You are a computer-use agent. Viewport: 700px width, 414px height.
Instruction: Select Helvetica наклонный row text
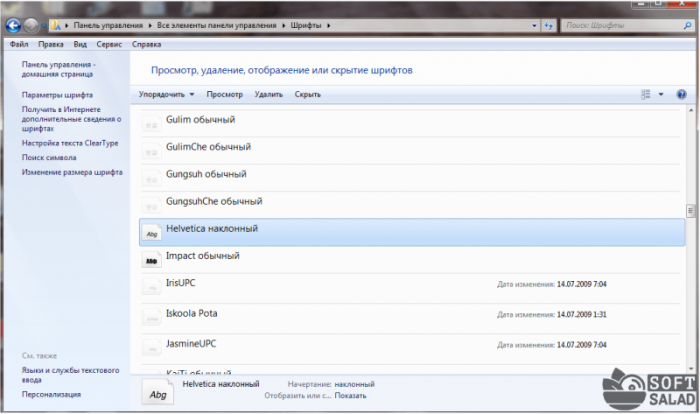(212, 229)
